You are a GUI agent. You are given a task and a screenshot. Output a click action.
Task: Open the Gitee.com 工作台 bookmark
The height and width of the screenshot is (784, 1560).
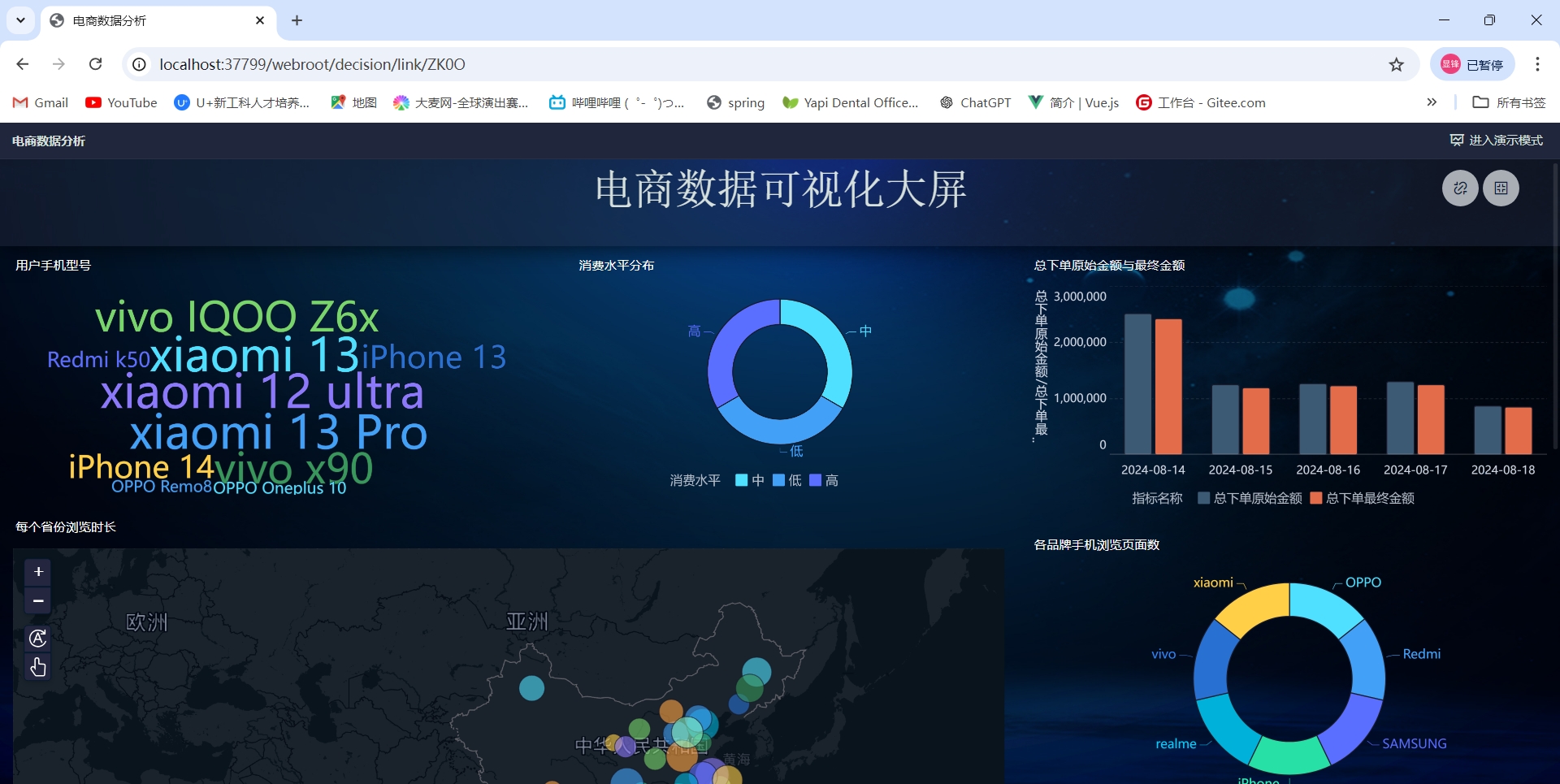1201,102
